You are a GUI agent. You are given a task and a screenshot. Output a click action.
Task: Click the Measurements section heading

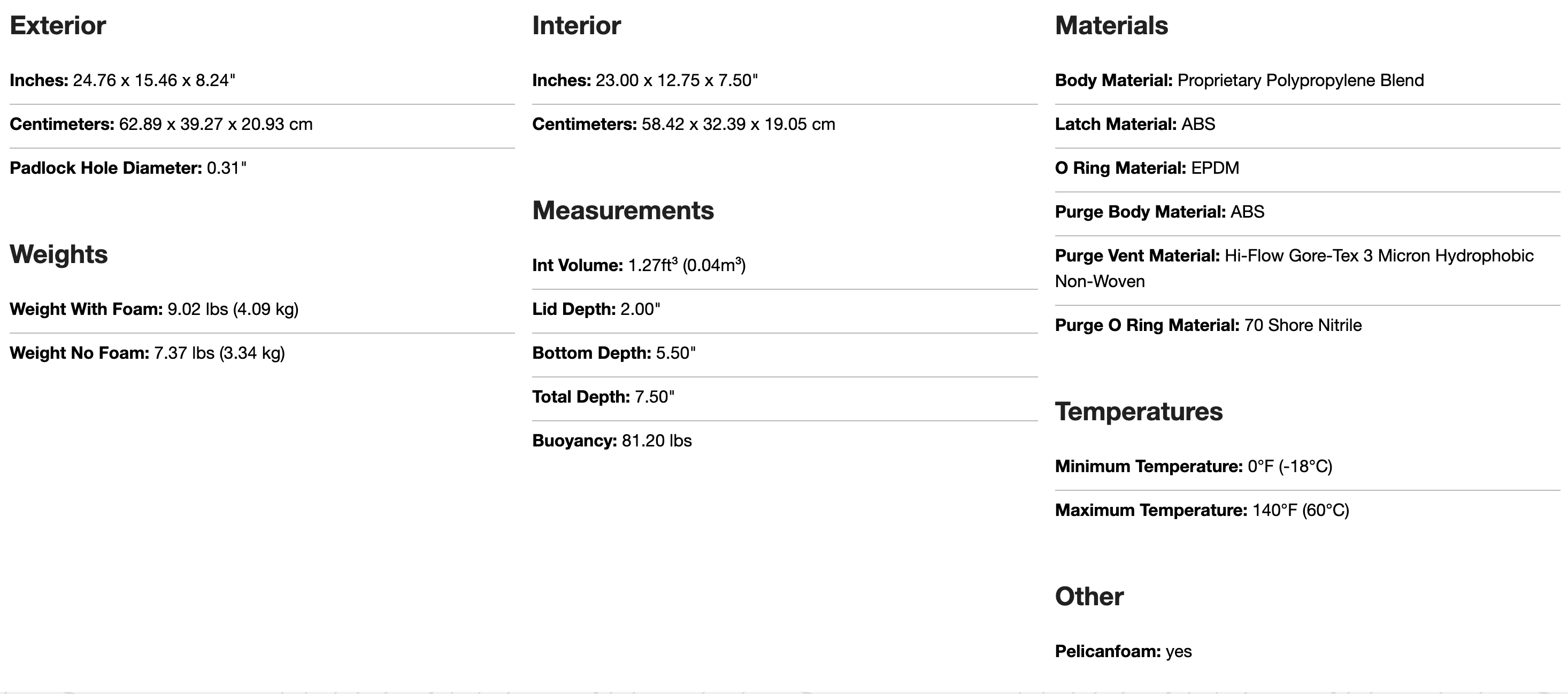pos(622,211)
